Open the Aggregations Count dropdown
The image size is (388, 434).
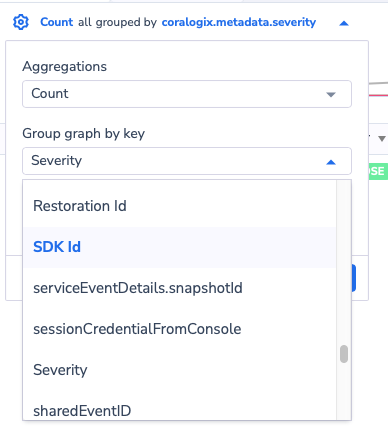pyautogui.click(x=187, y=94)
